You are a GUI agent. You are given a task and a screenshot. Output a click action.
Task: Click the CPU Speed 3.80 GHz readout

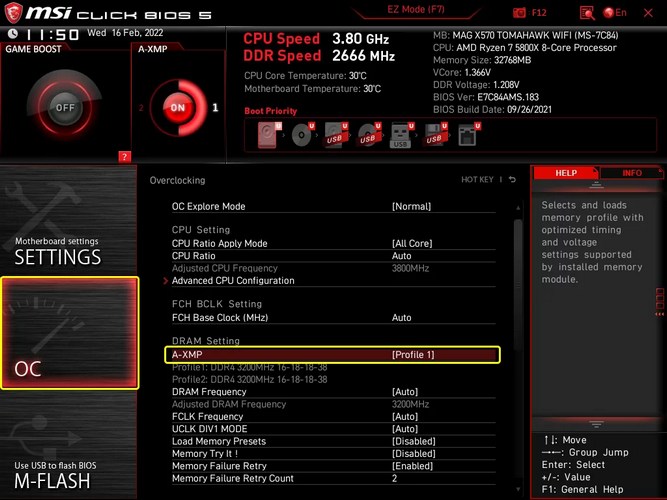pos(316,39)
